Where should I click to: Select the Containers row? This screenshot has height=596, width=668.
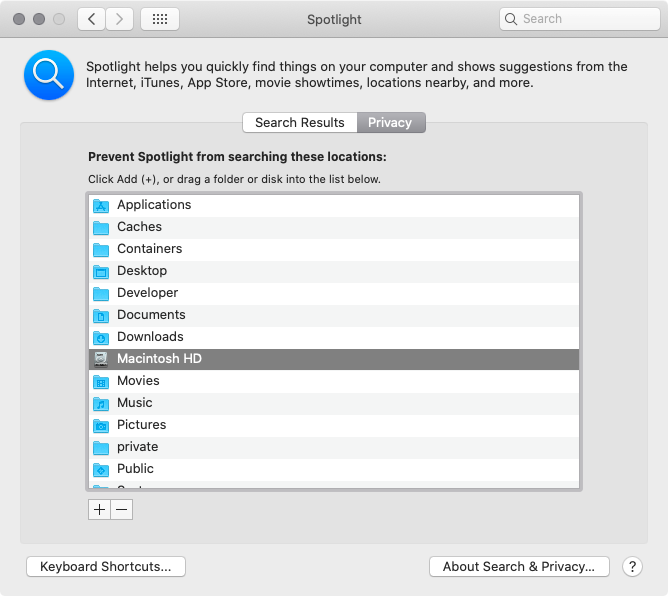(x=334, y=249)
